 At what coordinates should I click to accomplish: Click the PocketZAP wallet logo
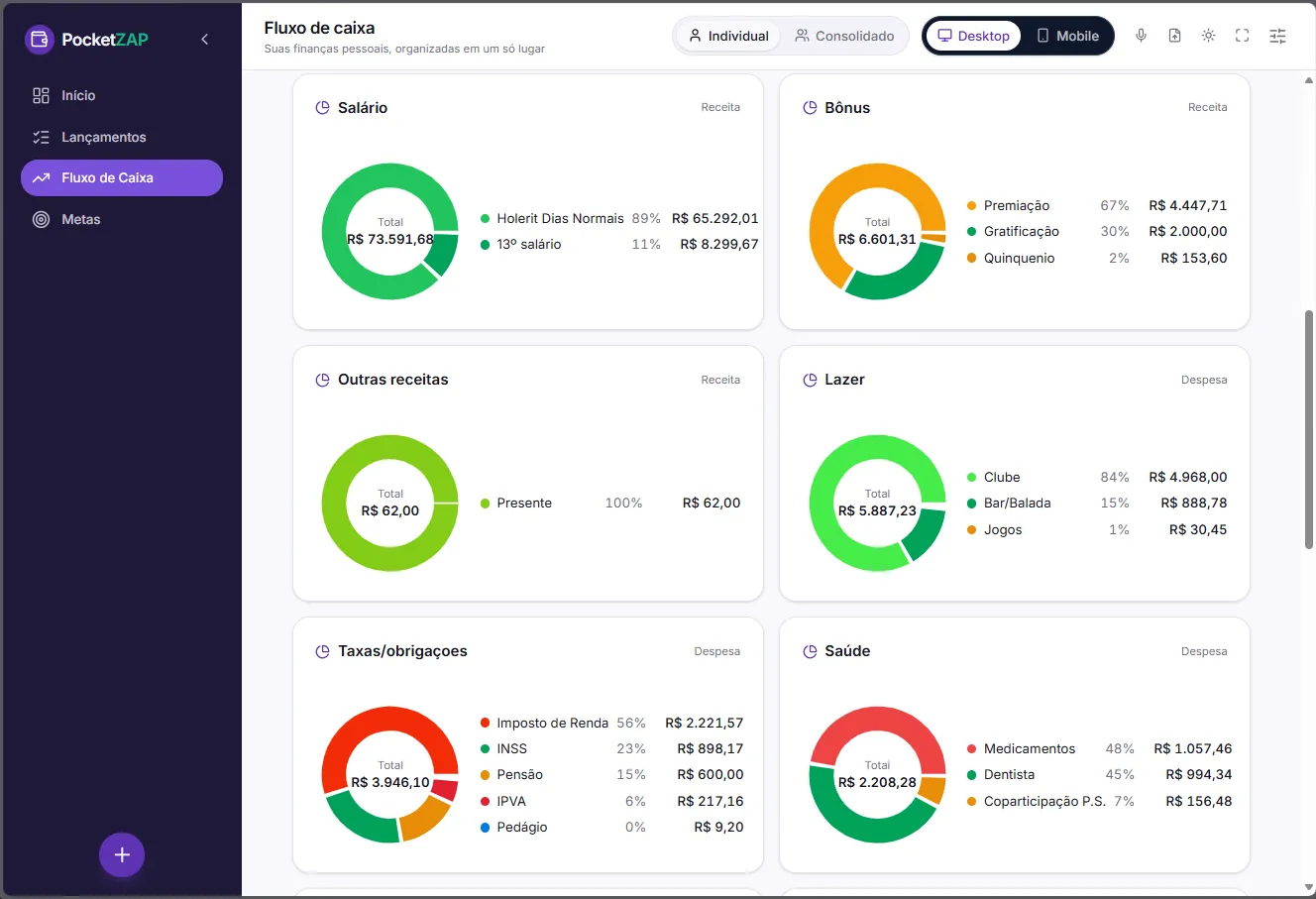click(40, 40)
